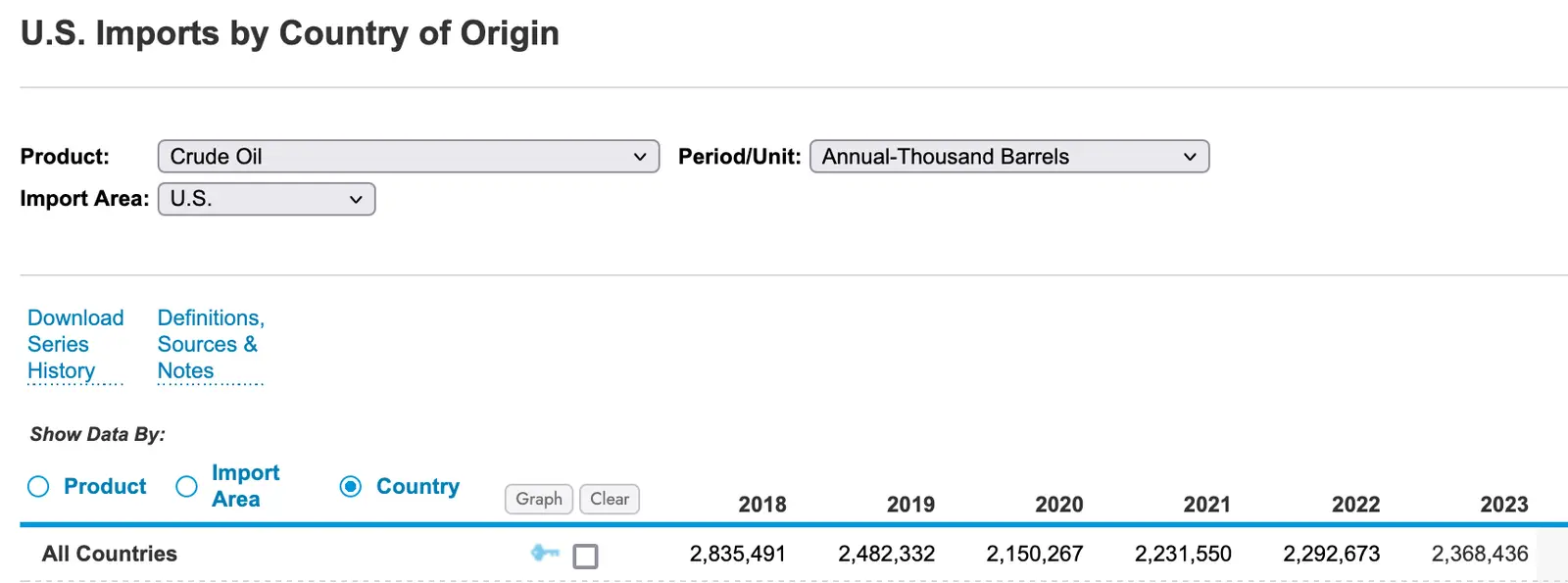The height and width of the screenshot is (583, 1568).
Task: Open Download Series History link
Action: tap(75, 345)
